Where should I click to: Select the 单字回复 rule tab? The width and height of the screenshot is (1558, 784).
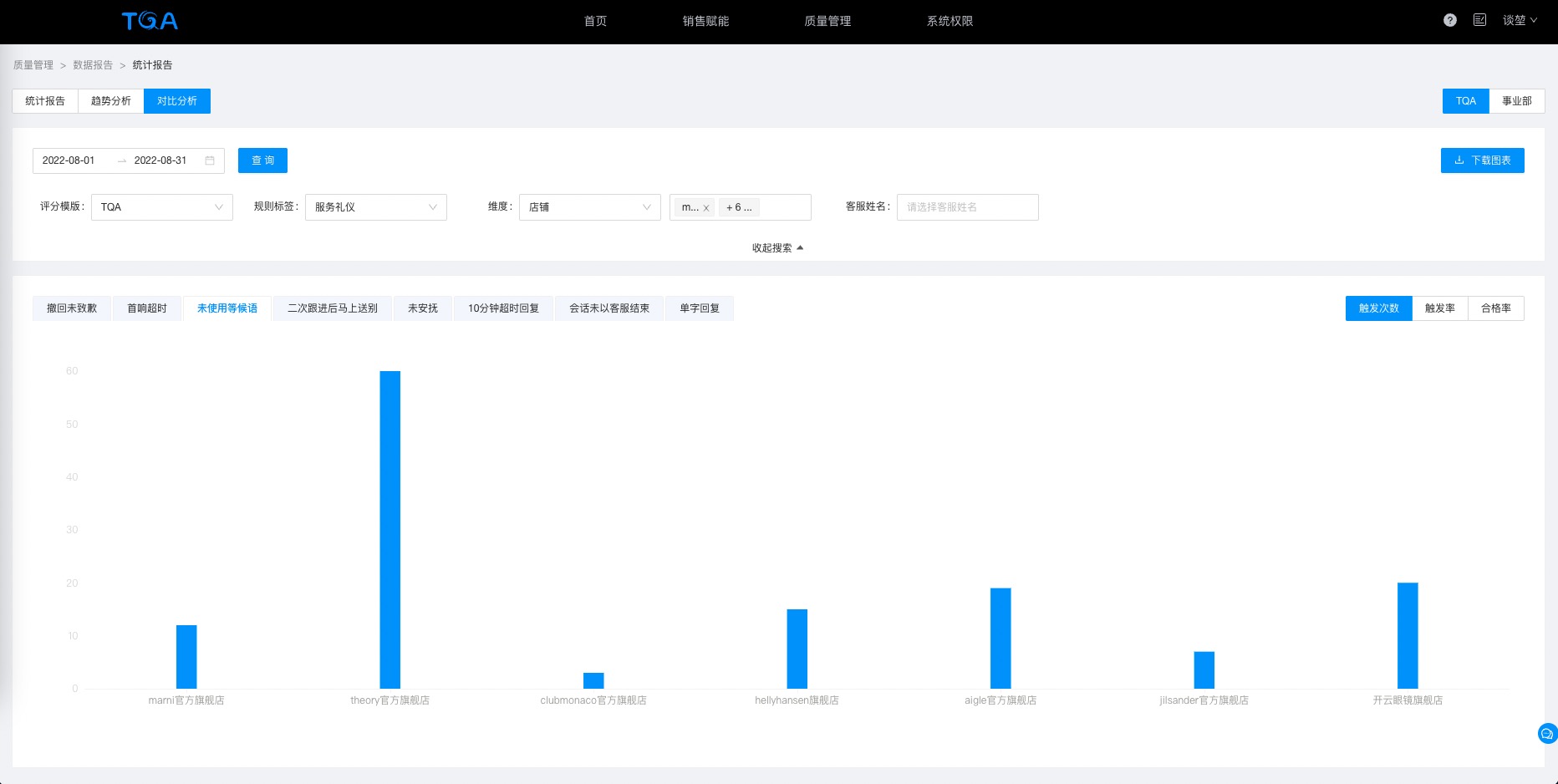tap(700, 308)
